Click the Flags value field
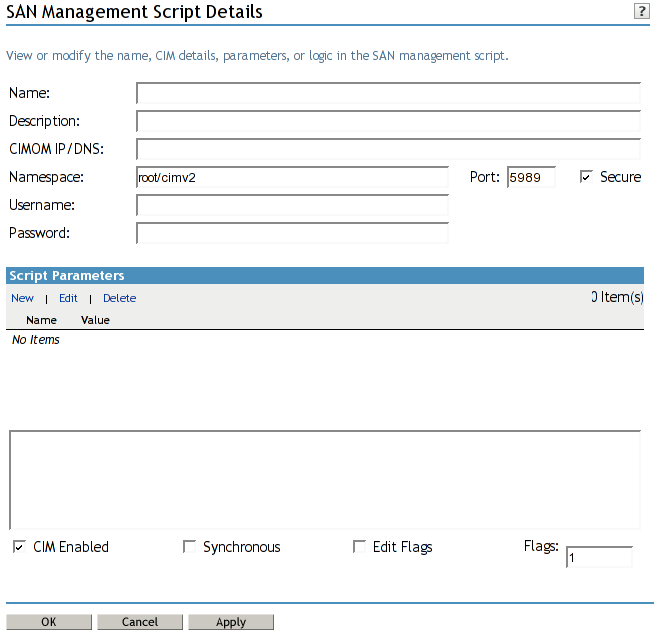654x635 pixels. click(x=598, y=558)
